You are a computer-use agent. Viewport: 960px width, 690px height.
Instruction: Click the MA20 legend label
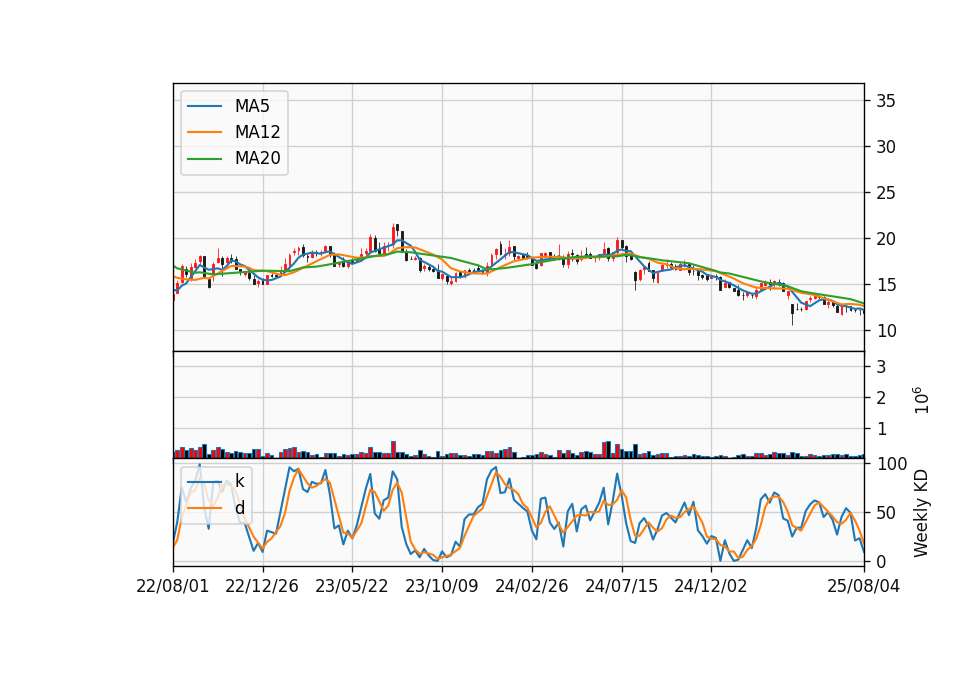click(x=257, y=159)
